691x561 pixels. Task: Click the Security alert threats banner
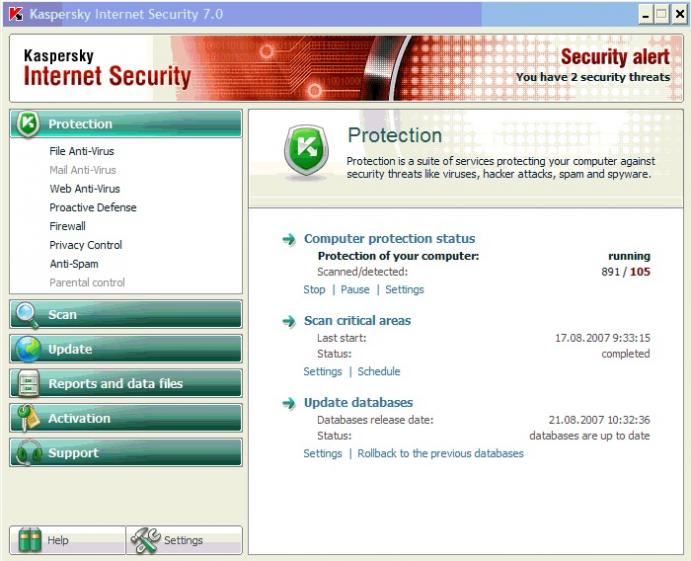[593, 67]
